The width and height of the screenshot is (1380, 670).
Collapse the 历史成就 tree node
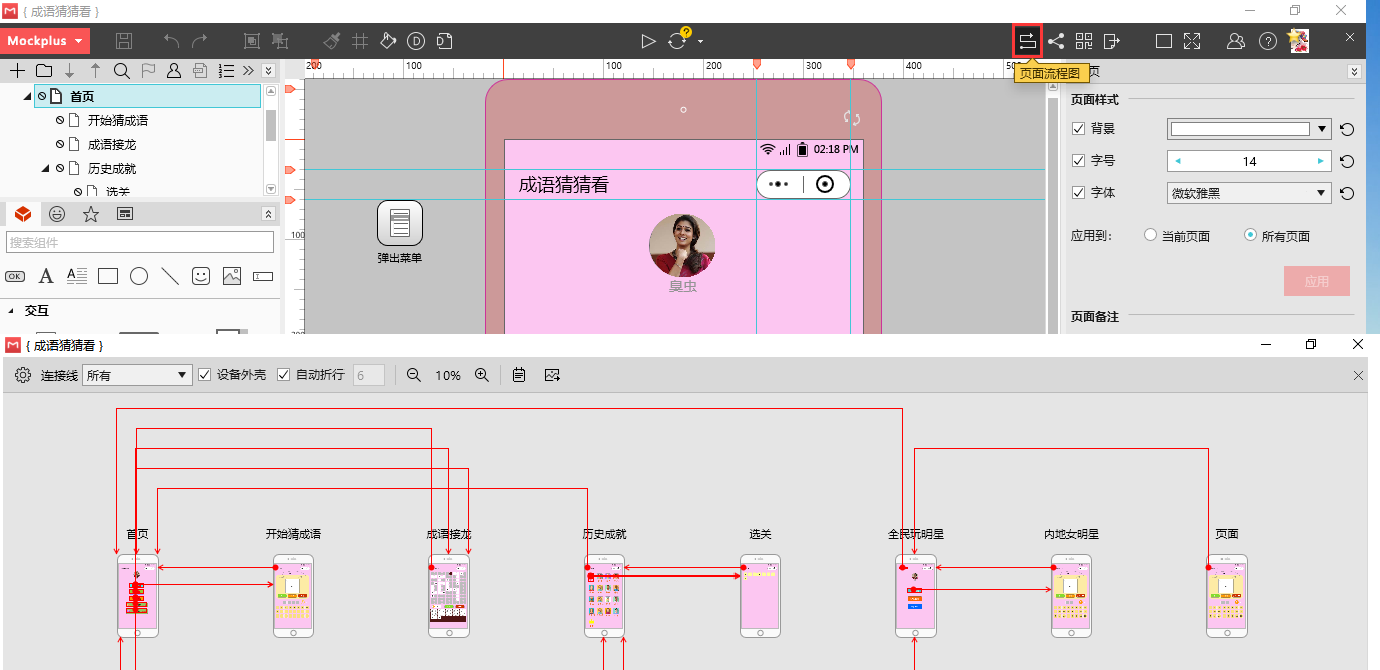pyautogui.click(x=45, y=169)
